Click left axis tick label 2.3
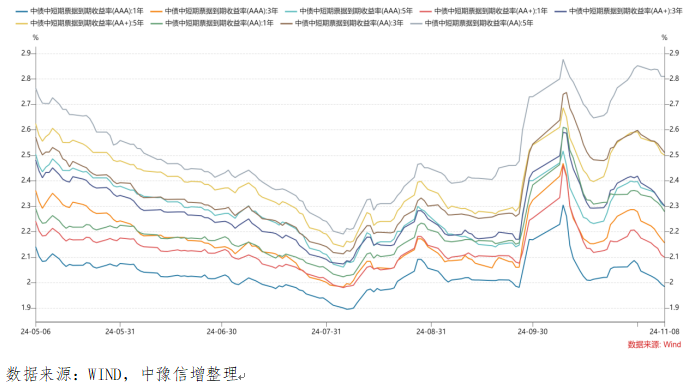This screenshot has height=387, width=692. click(x=26, y=206)
